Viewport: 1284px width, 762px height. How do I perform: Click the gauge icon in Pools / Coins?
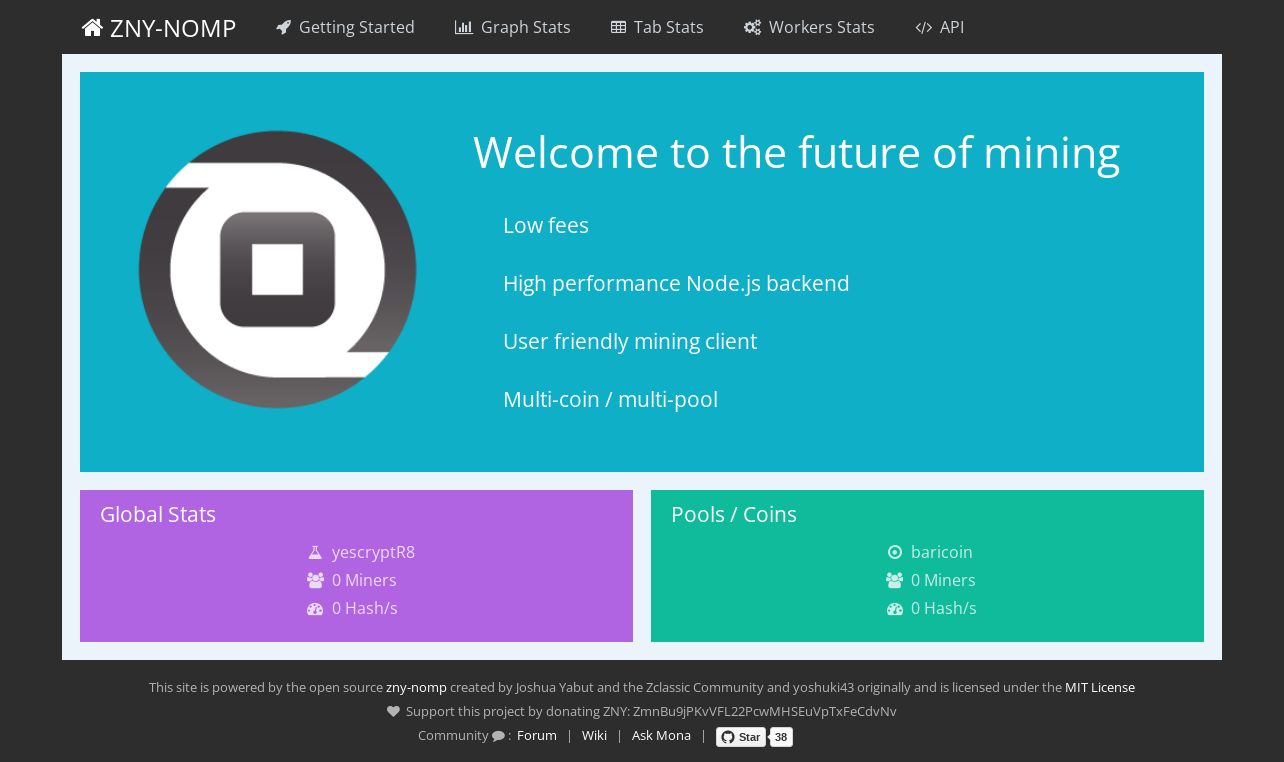pos(895,608)
